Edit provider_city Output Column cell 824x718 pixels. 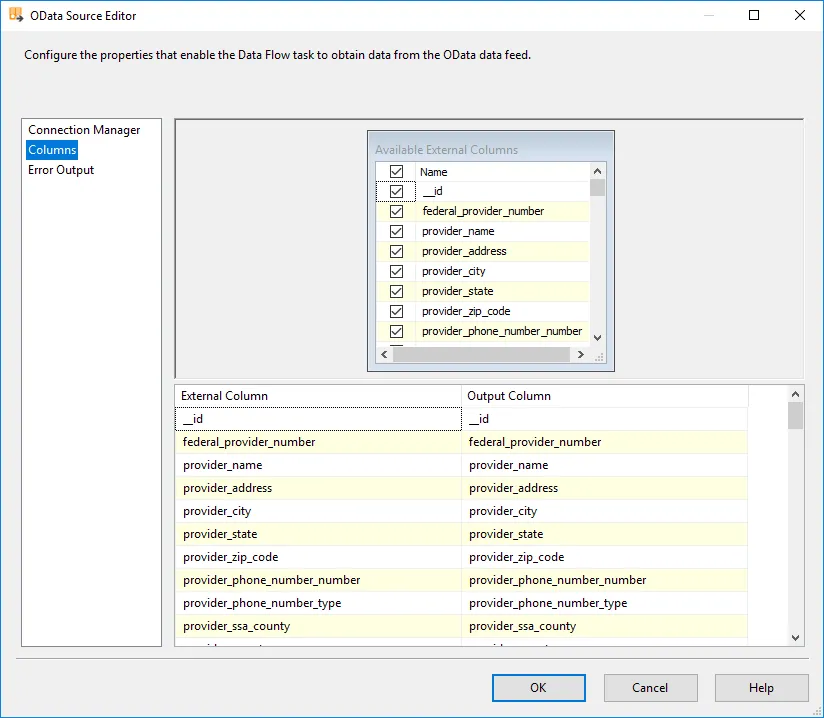click(x=604, y=511)
